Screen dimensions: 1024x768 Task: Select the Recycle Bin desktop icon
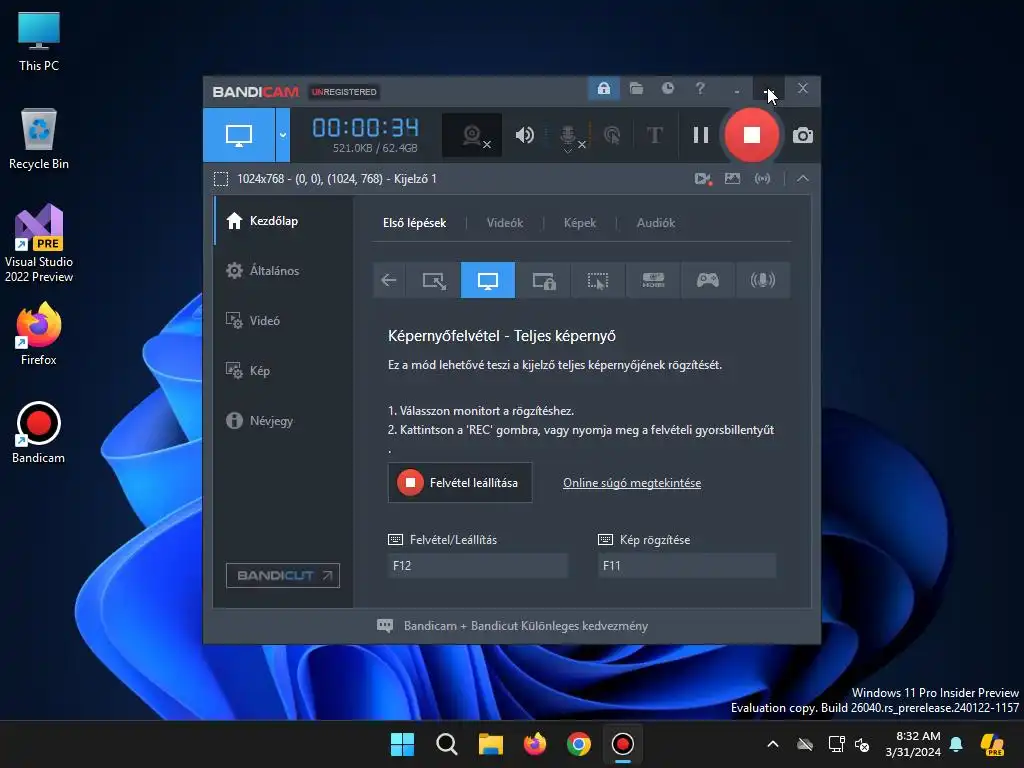tap(39, 139)
